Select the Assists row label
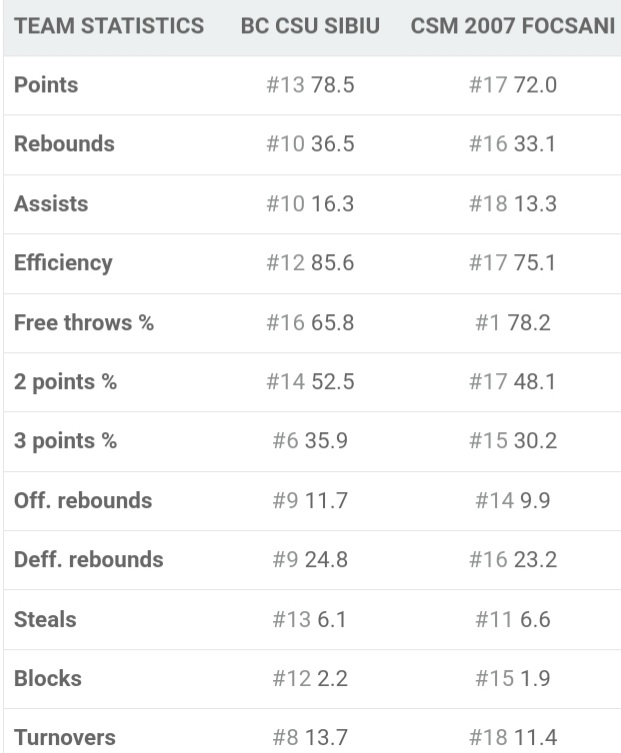 pyautogui.click(x=51, y=204)
